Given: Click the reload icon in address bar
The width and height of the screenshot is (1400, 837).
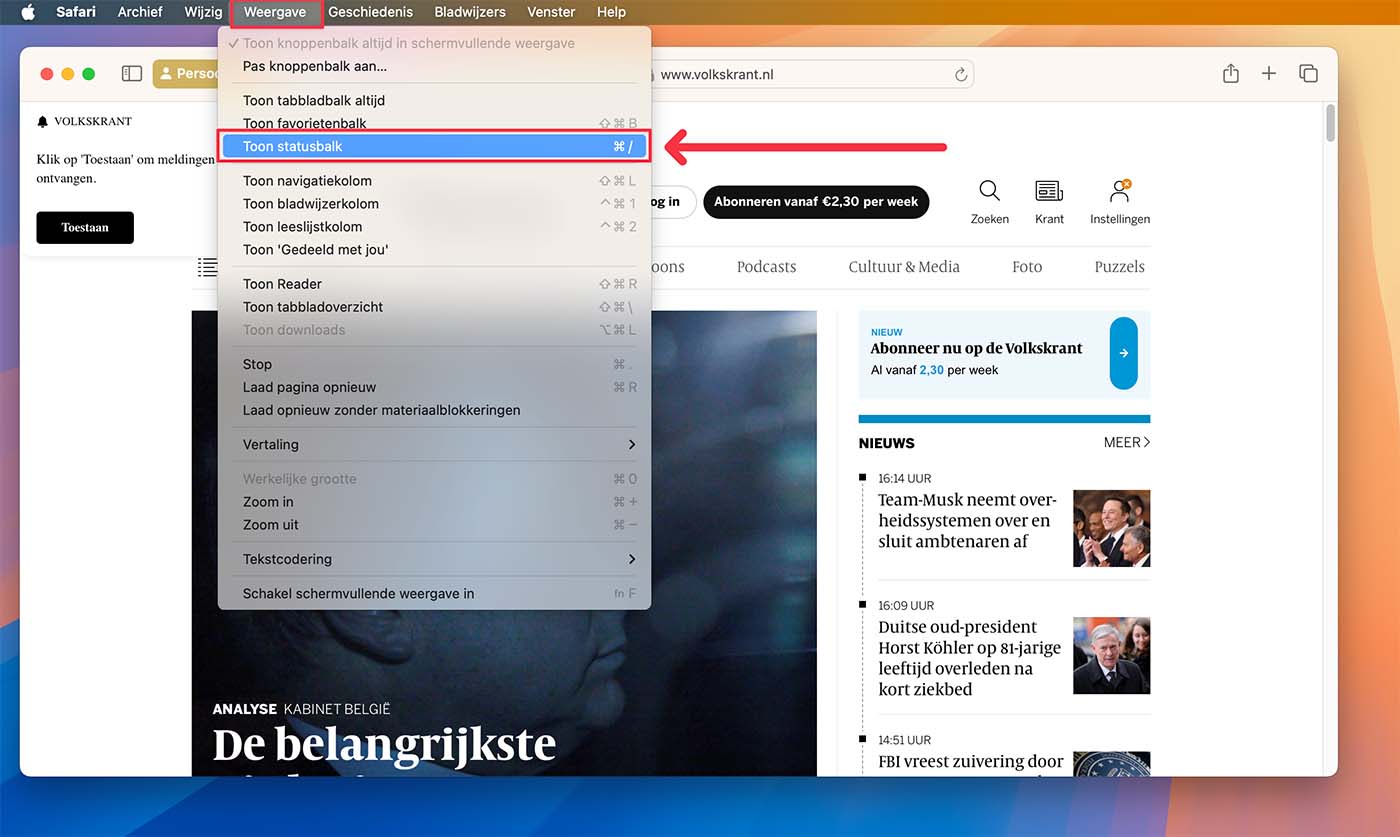Looking at the screenshot, I should (x=961, y=75).
